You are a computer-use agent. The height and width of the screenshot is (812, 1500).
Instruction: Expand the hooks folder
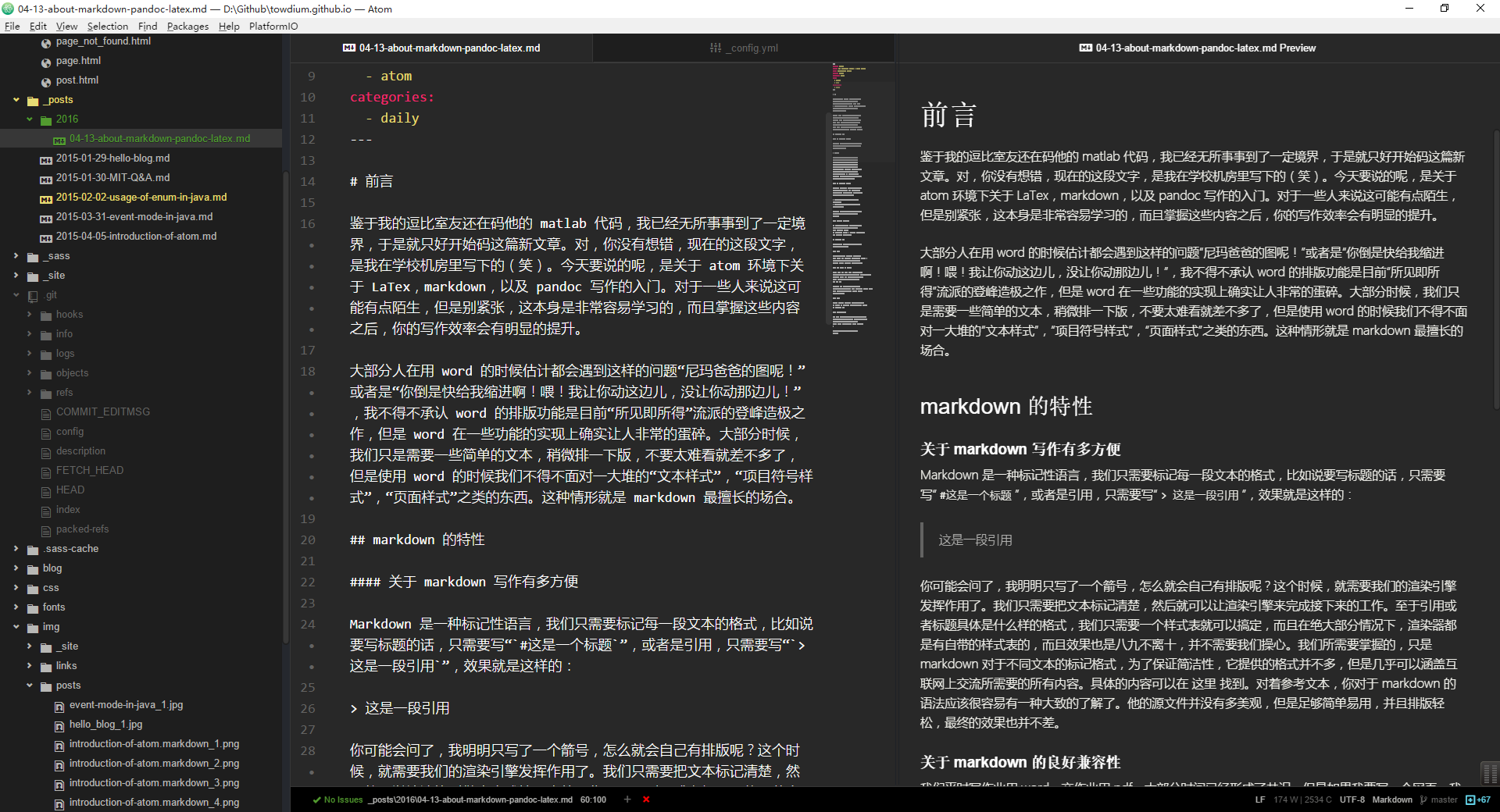coord(30,315)
